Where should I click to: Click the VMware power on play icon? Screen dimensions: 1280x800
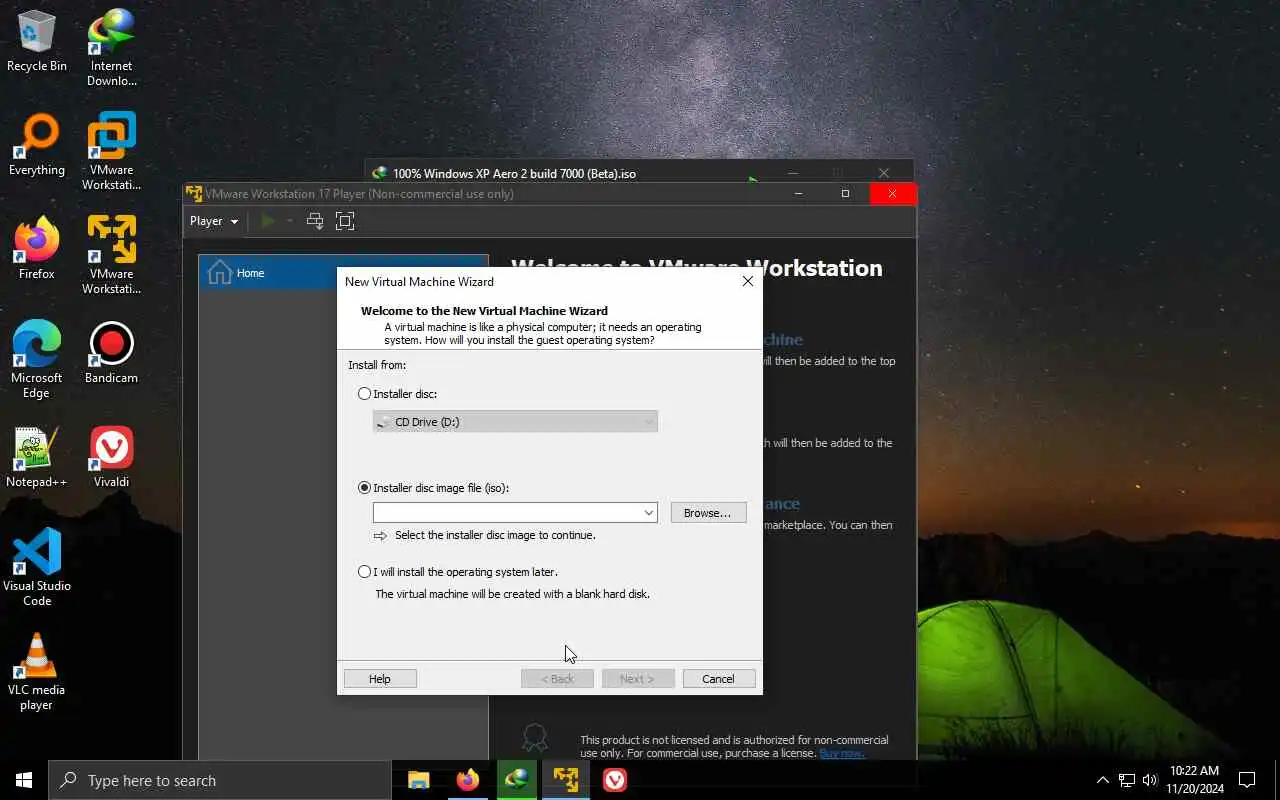click(267, 221)
